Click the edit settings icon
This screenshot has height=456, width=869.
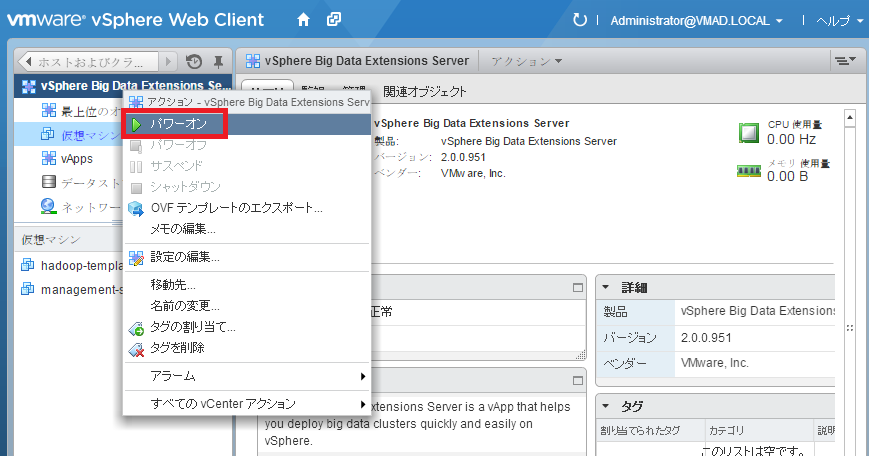[136, 258]
